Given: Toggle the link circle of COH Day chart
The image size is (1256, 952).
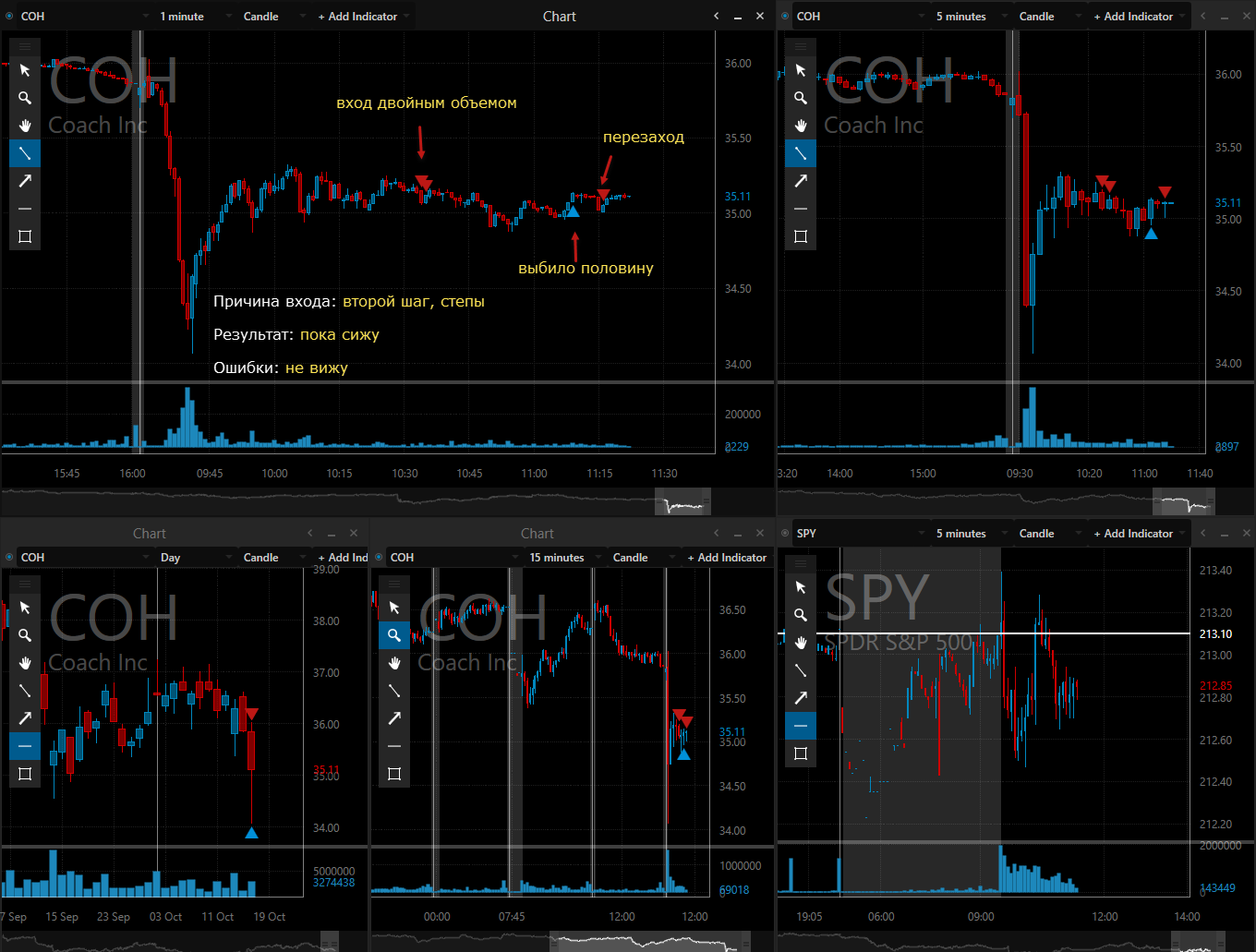Looking at the screenshot, I should [x=9, y=558].
